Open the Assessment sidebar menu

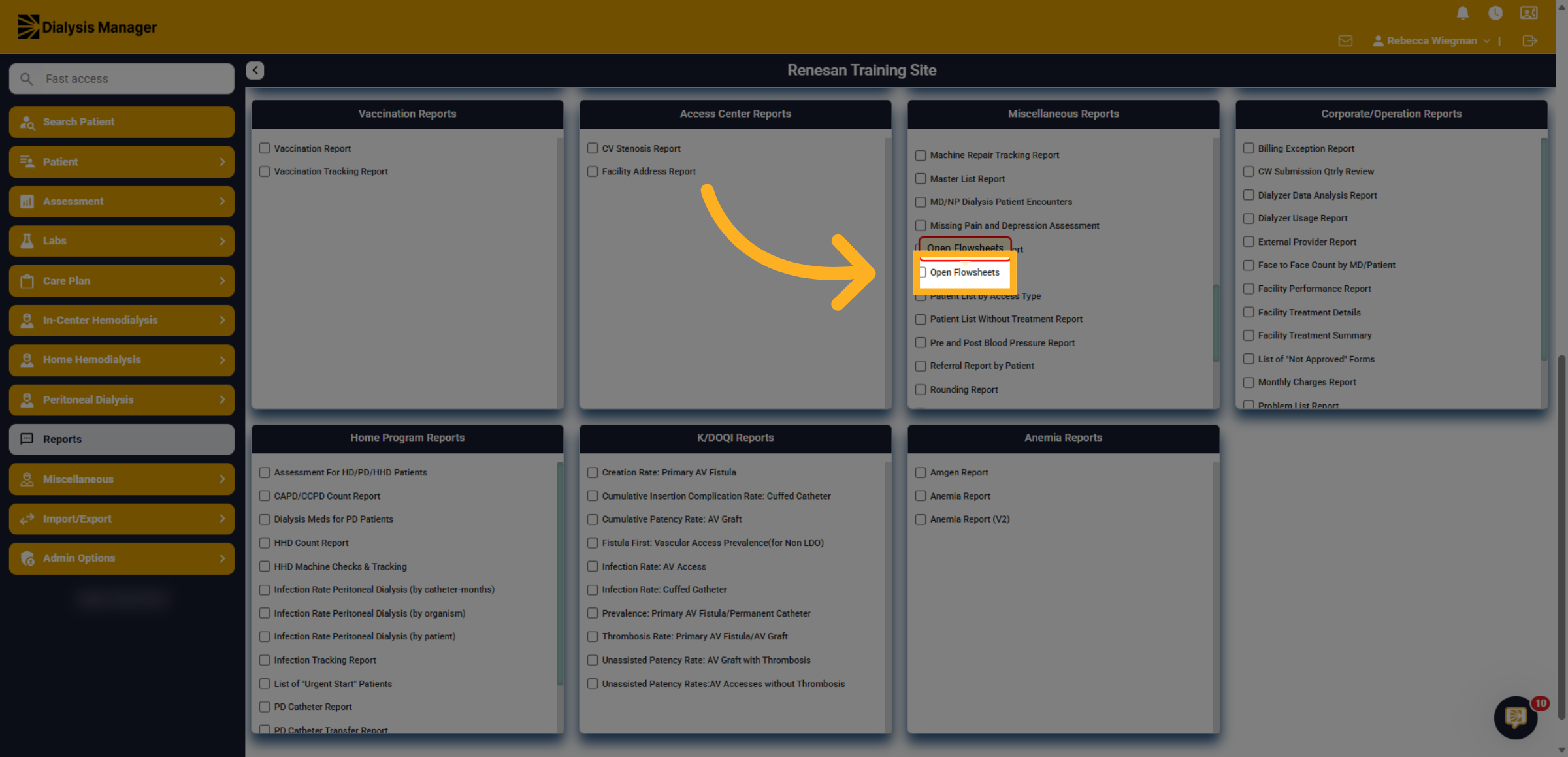(122, 201)
